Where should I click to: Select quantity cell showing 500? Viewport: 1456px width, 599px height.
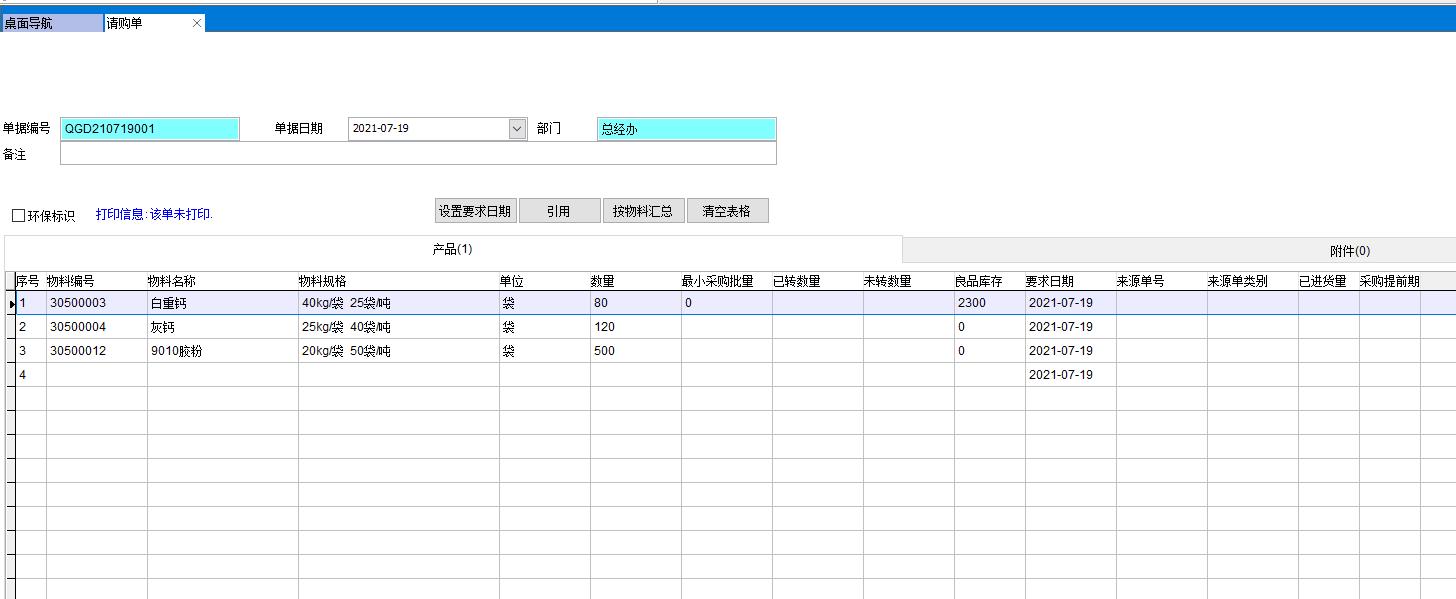634,351
